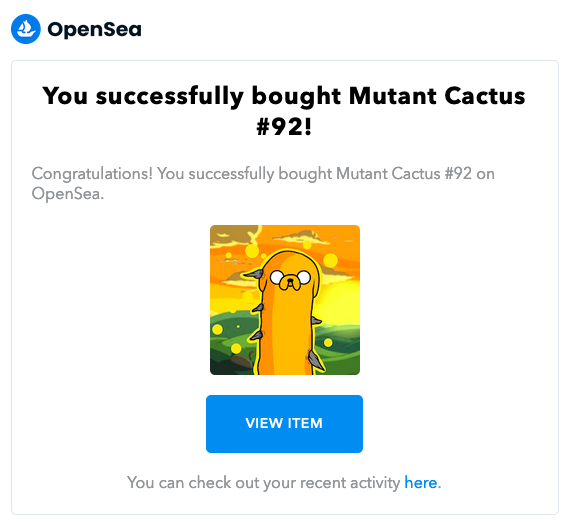Open recent activity via the 'here' link
This screenshot has height=523, width=570.
pos(421,483)
